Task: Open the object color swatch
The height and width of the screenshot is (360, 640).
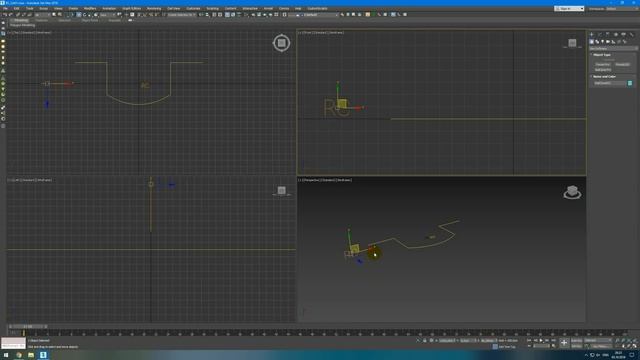Action: tap(630, 83)
